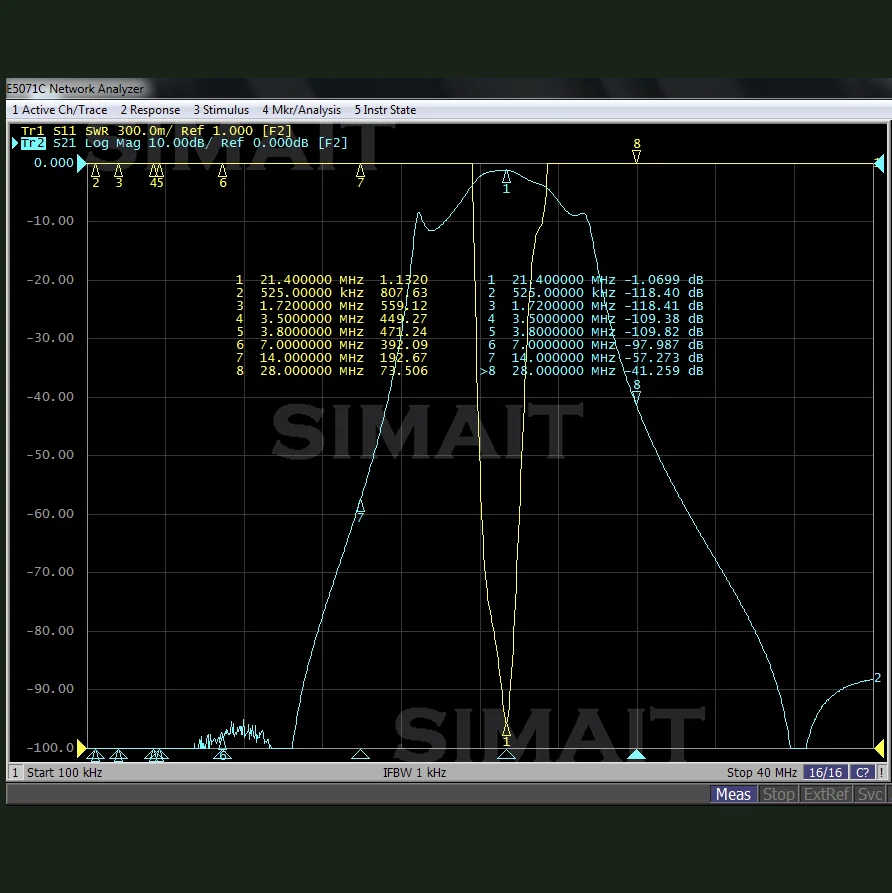The width and height of the screenshot is (892, 893).
Task: Open the 2 Response menu
Action: (150, 110)
